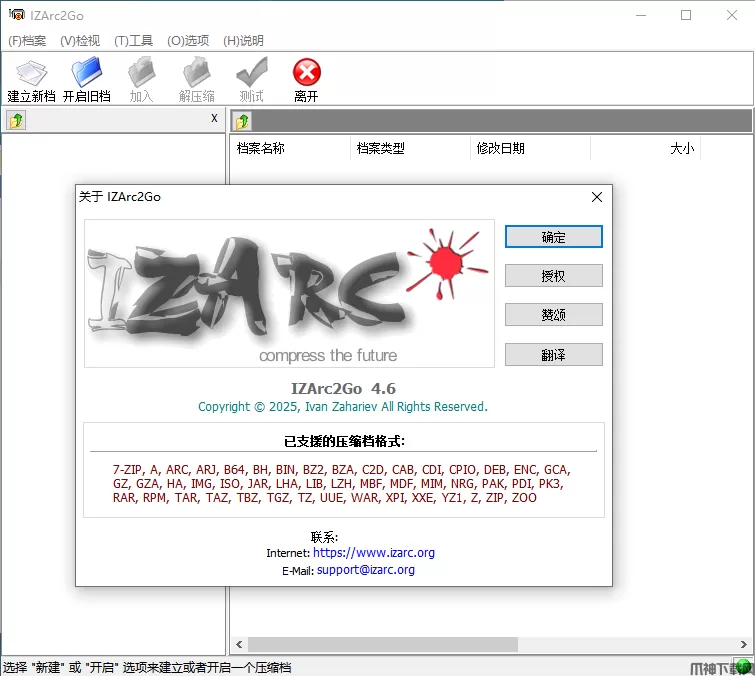Click the 已支援的压缩档格式 heading

[344, 441]
